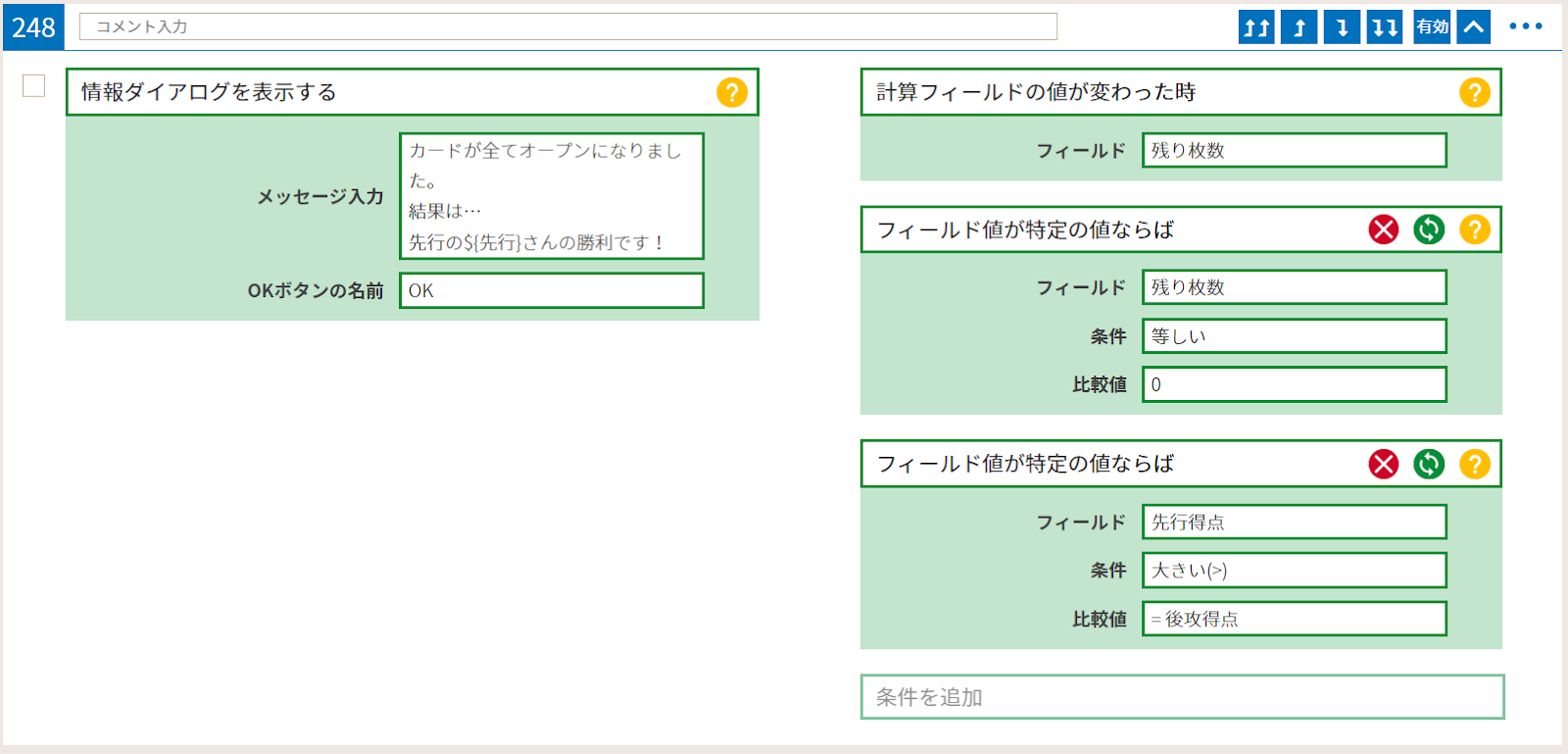
Task: Select the first フィールド値が特定の値ならば header
Action: point(1181,229)
